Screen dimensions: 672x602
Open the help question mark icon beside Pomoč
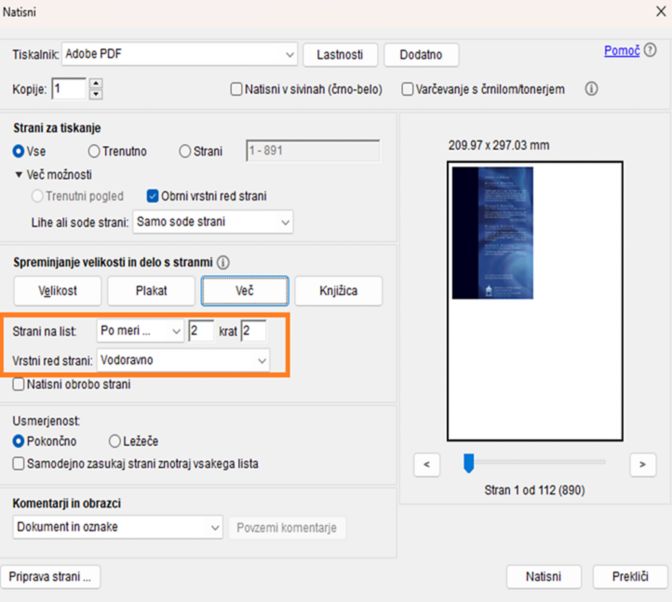(650, 51)
